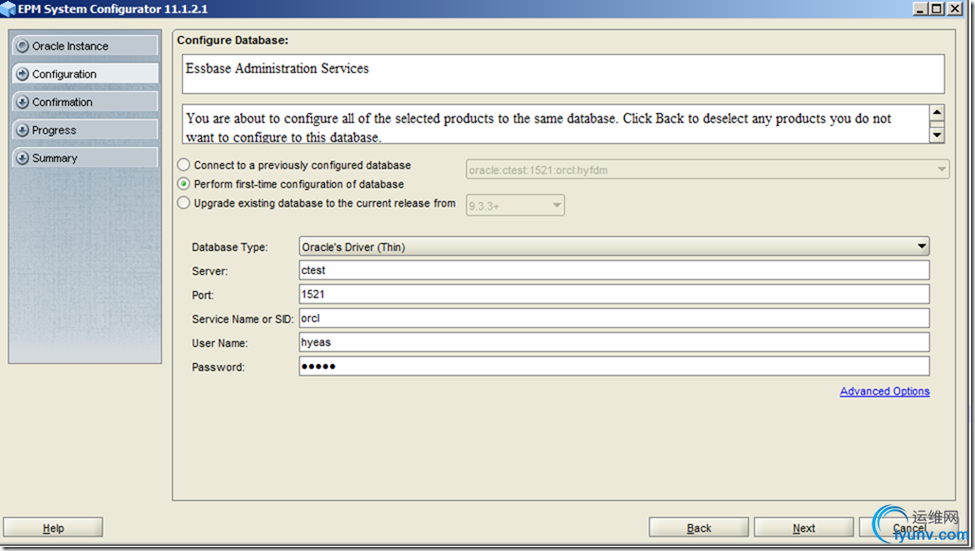
Task: Click the EPM System Configurator title icon
Action: (8, 9)
